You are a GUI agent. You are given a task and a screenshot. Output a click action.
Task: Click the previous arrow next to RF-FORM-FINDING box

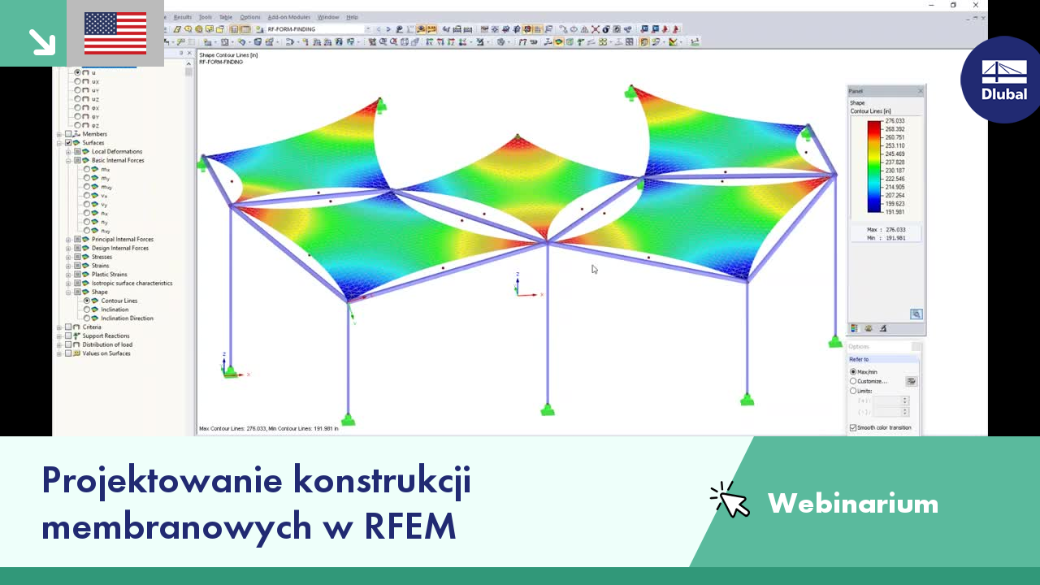[x=379, y=29]
